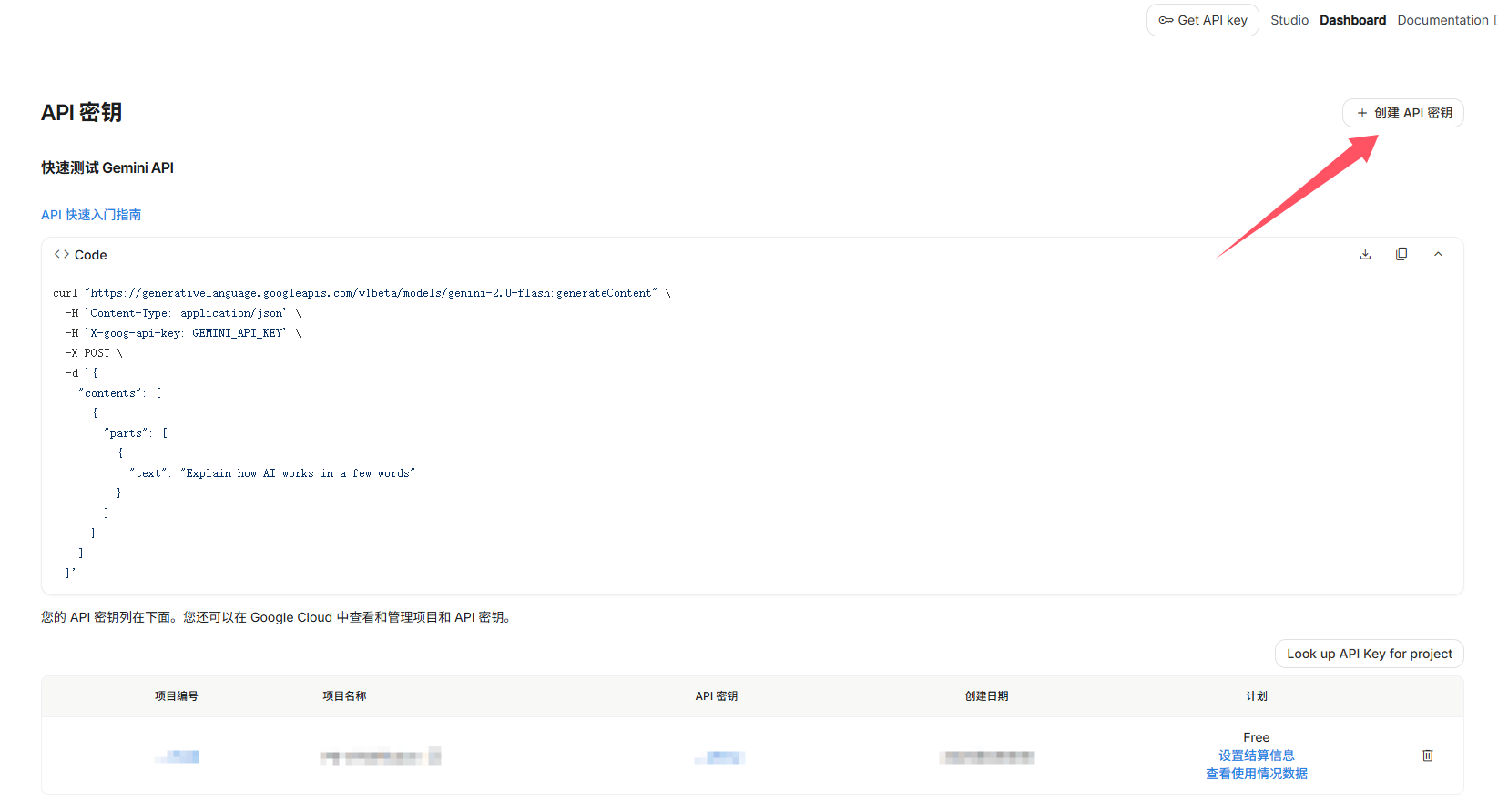Copy the code snippet to clipboard

1401,254
